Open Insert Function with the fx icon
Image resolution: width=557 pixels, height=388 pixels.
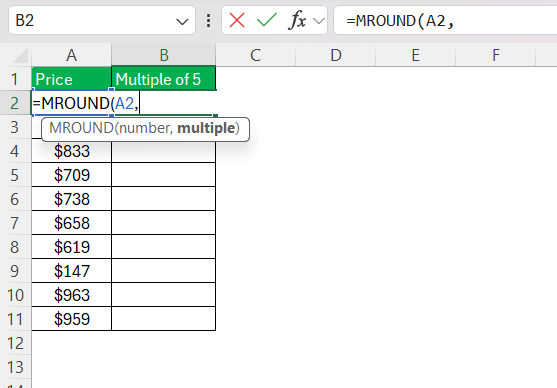[x=297, y=20]
